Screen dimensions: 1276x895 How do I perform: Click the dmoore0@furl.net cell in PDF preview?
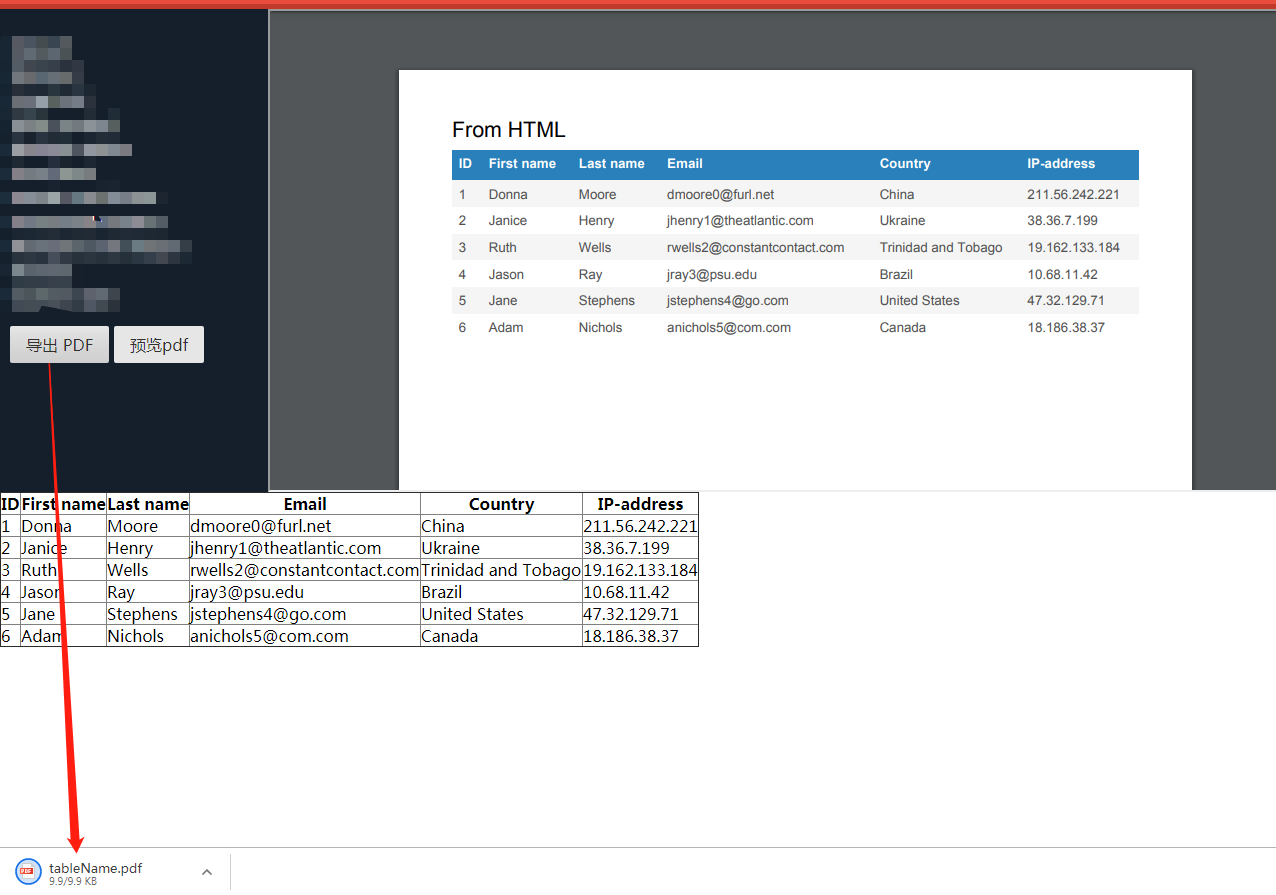point(720,194)
